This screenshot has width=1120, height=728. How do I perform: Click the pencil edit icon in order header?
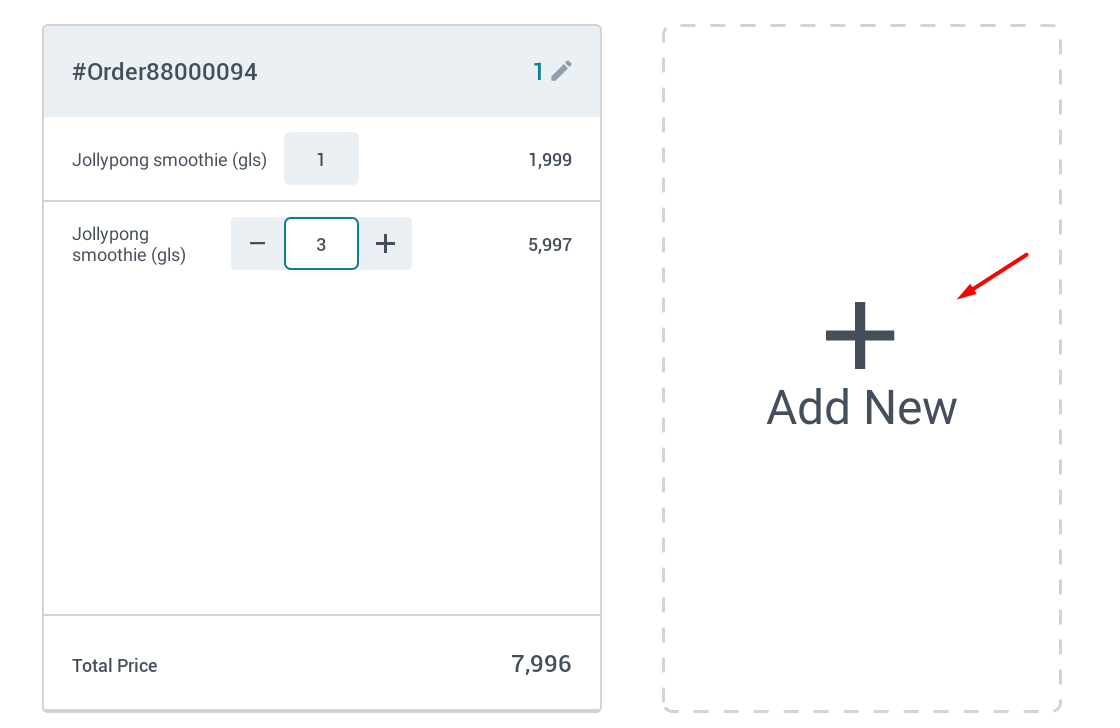(561, 71)
